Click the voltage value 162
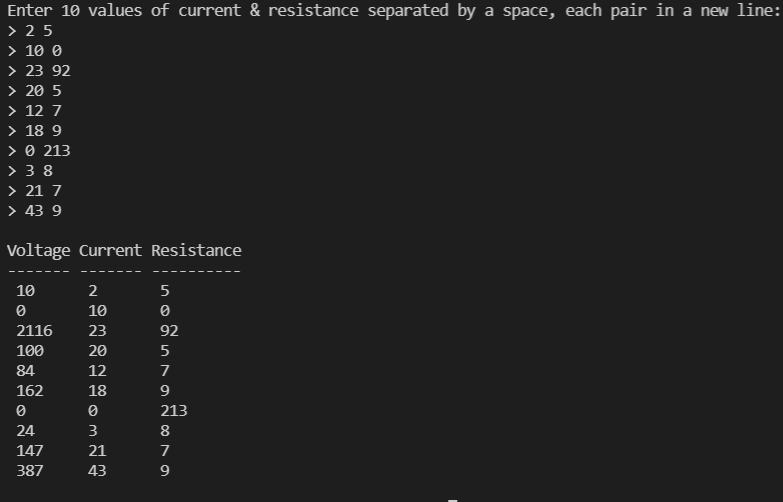This screenshot has height=502, width=783. point(29,391)
